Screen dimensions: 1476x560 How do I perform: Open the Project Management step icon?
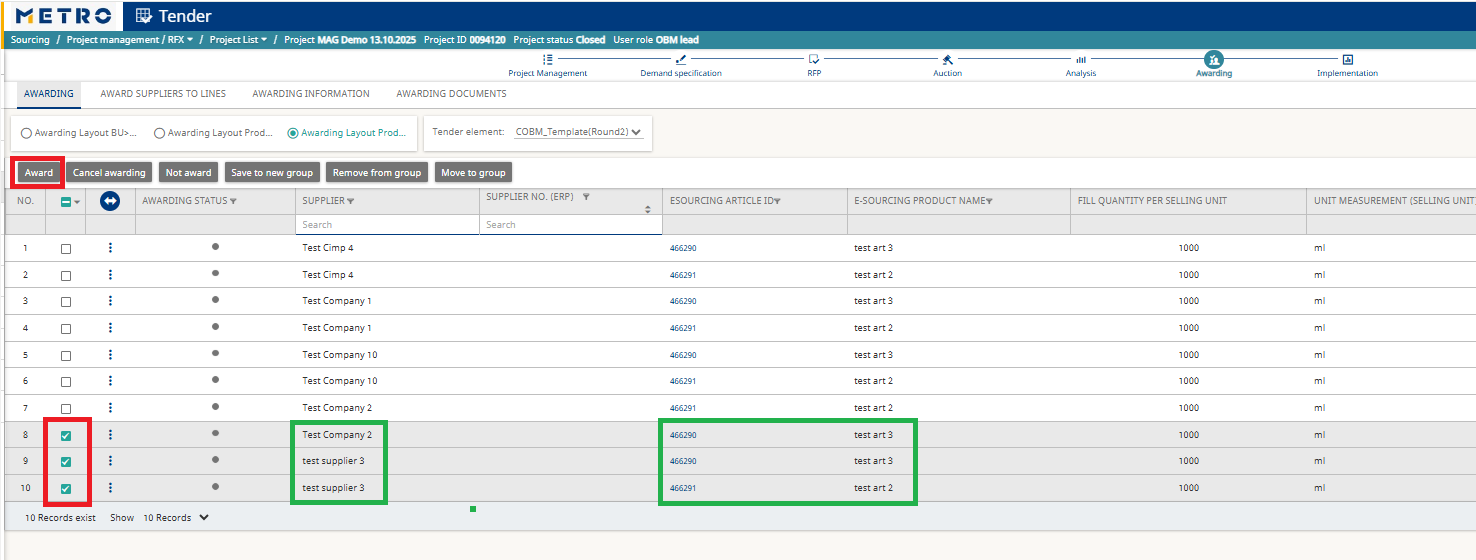[x=547, y=60]
